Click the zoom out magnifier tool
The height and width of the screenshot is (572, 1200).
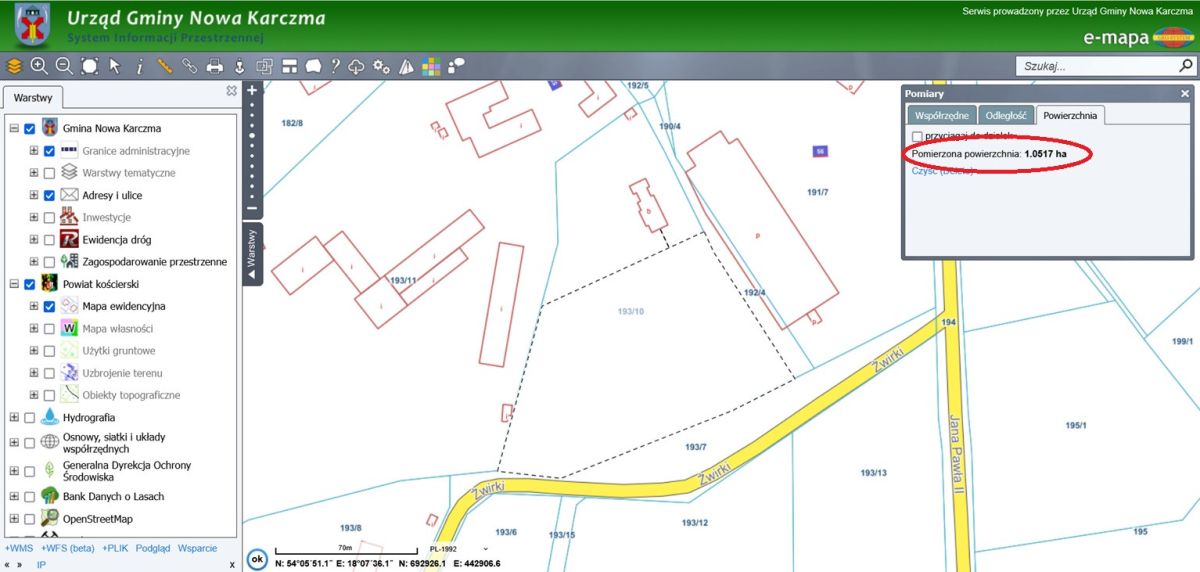pyautogui.click(x=64, y=66)
